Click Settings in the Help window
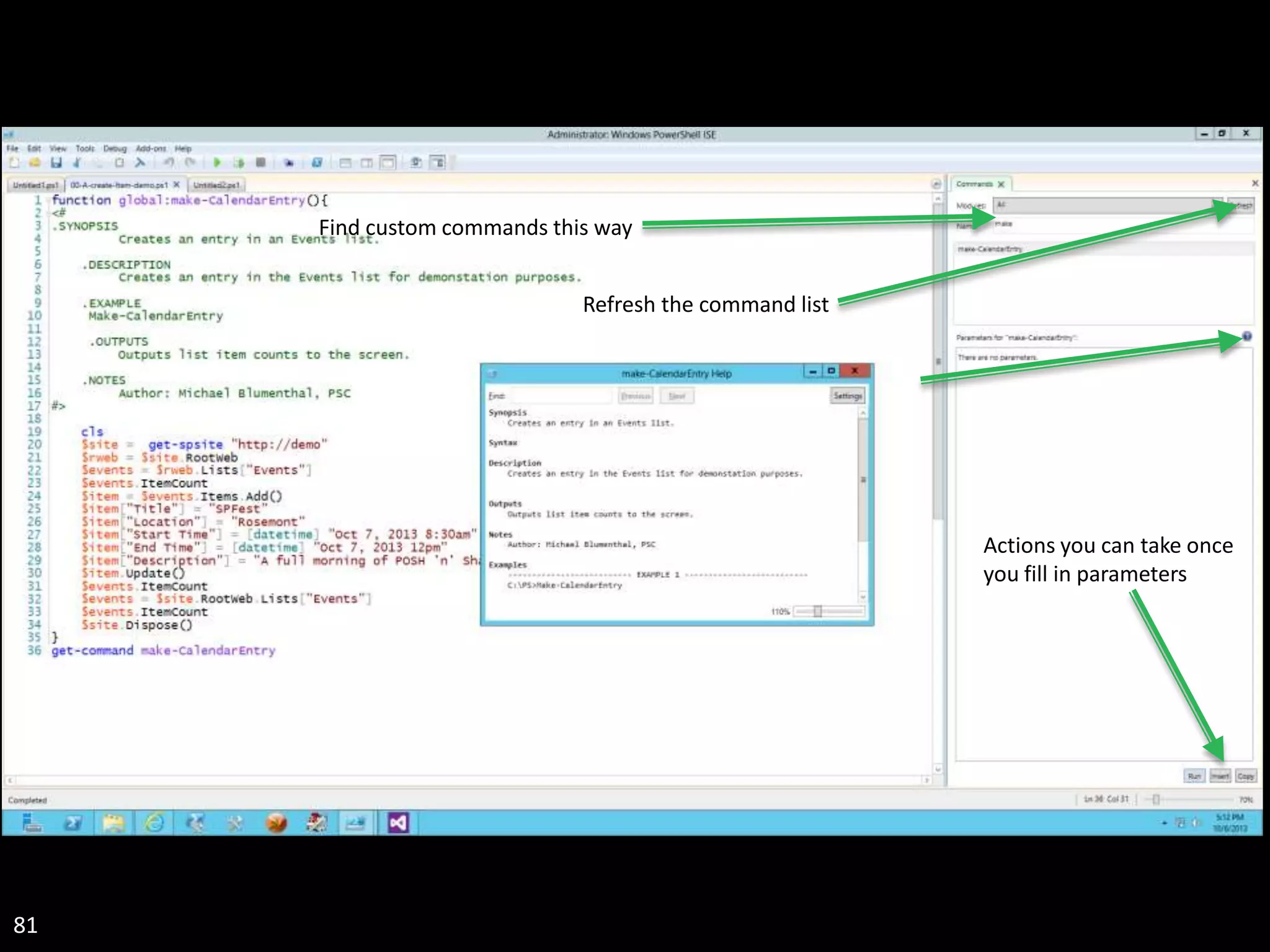The width and height of the screenshot is (1270, 952). 847,395
